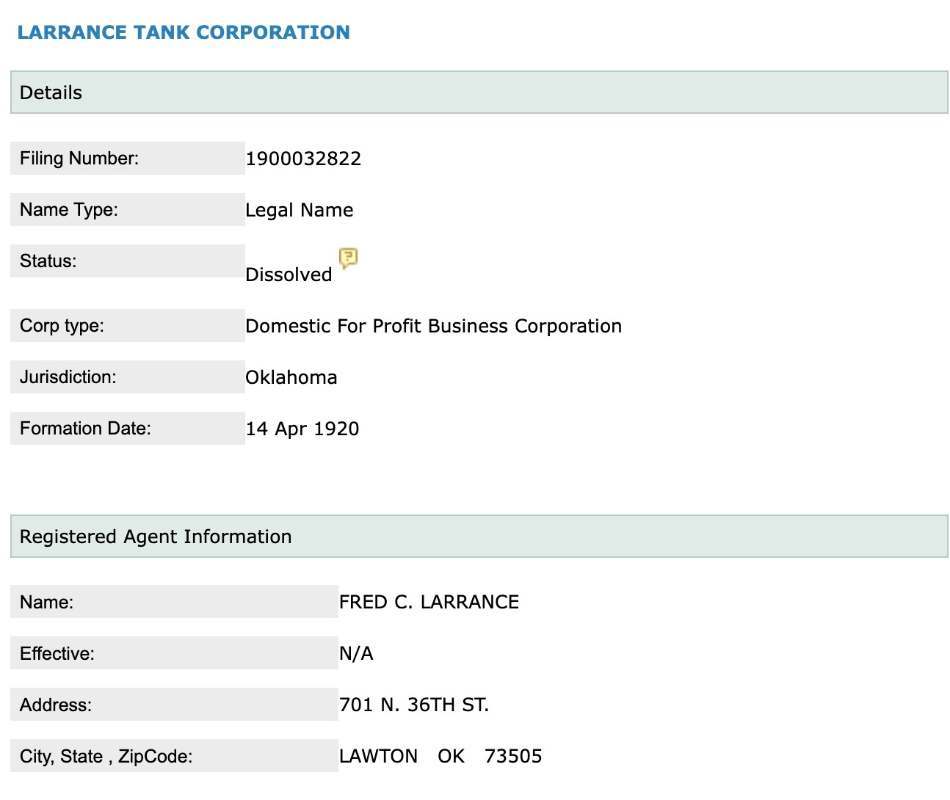This screenshot has height=800, width=950.
Task: Click the agent name FRED C. LARRANCE
Action: pyautogui.click(x=429, y=602)
